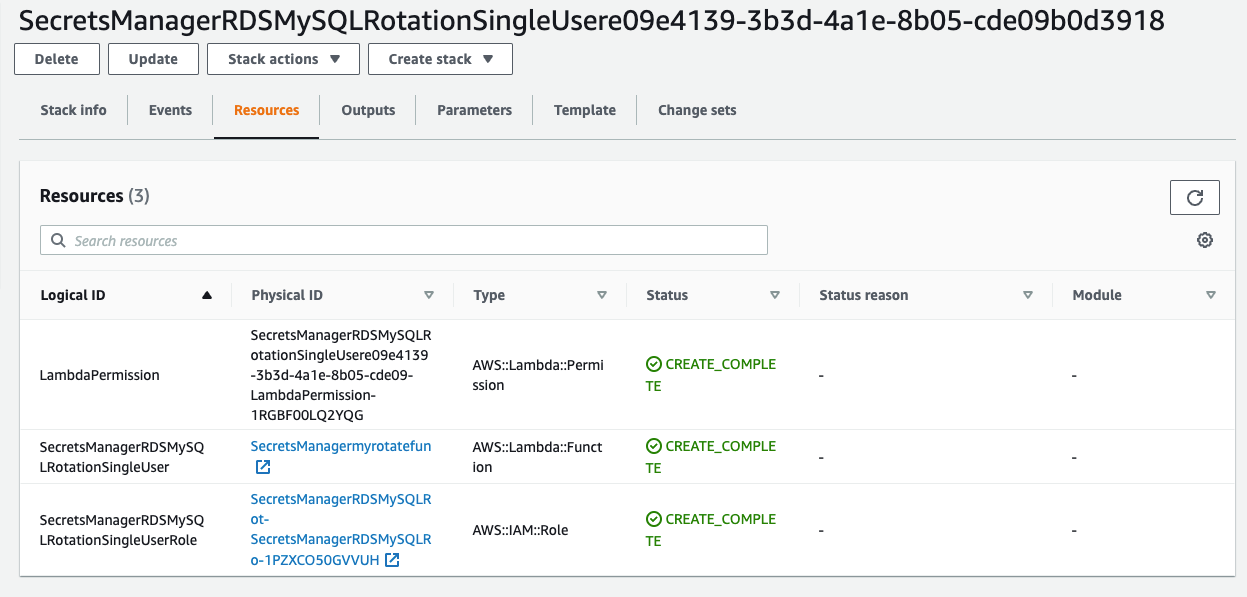This screenshot has width=1247, height=597.
Task: Open external link icon beside 1PZXCO50GVVUH role
Action: pyautogui.click(x=393, y=560)
